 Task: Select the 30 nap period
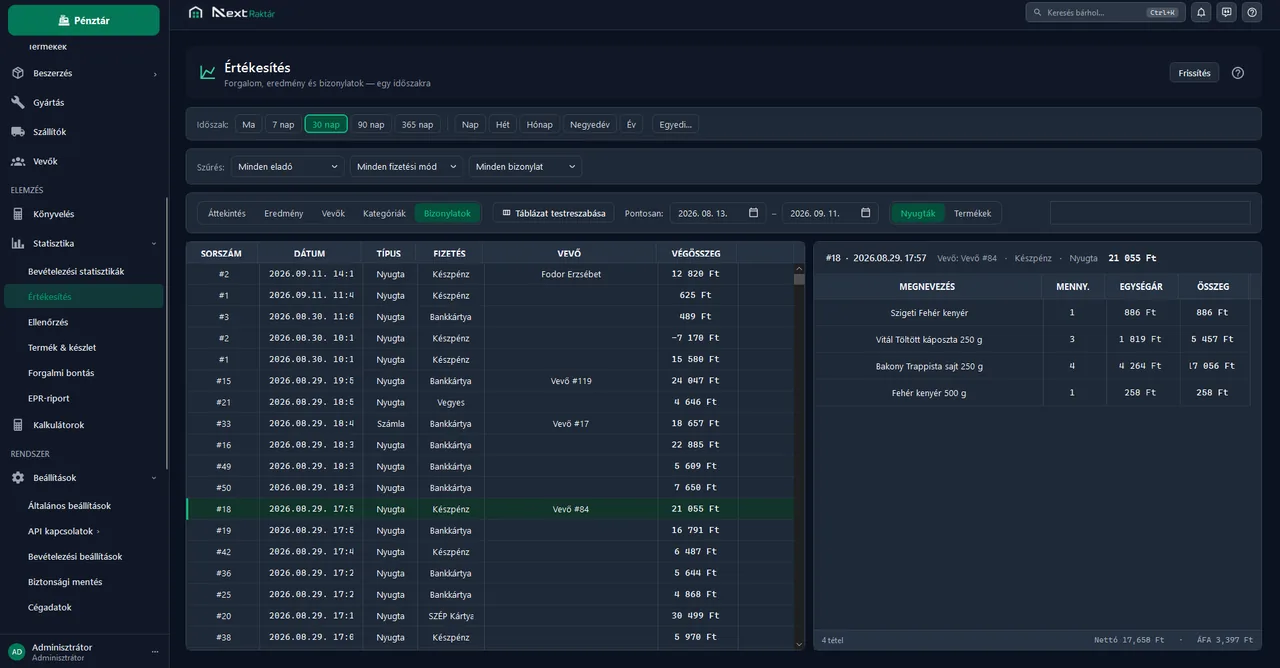pyautogui.click(x=326, y=125)
